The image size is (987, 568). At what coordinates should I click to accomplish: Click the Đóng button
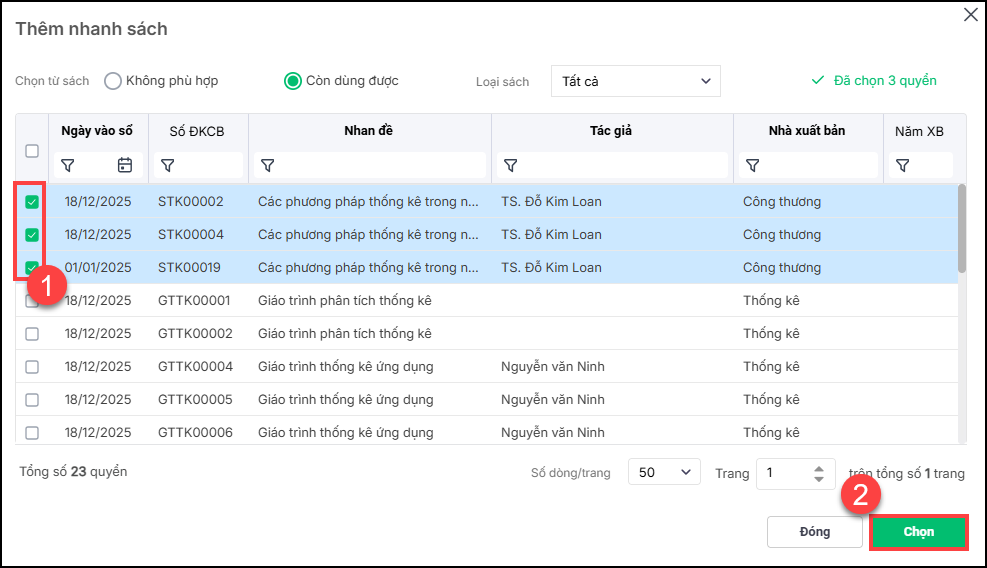tap(814, 532)
